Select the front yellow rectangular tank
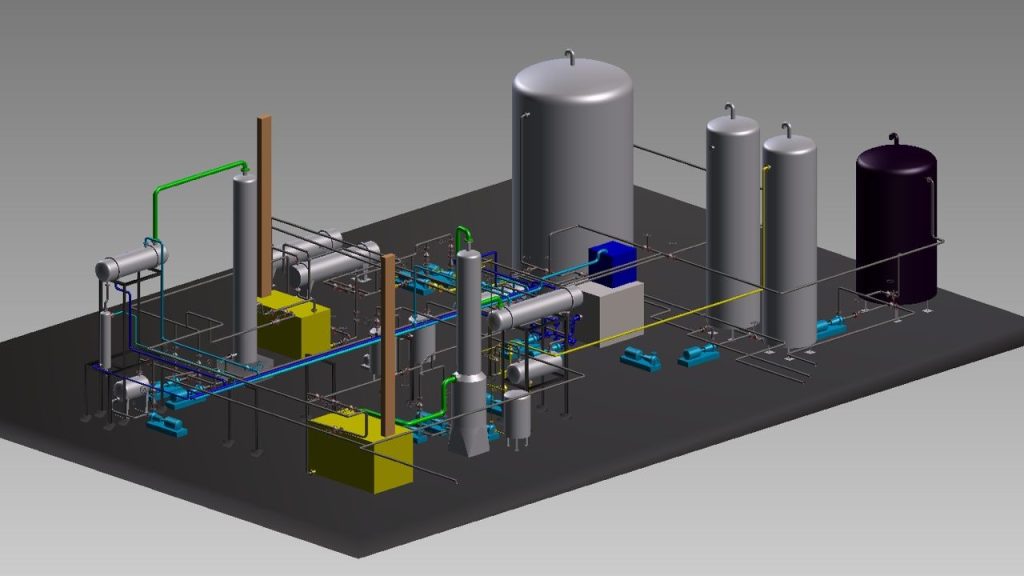Image resolution: width=1024 pixels, height=576 pixels. click(360, 456)
